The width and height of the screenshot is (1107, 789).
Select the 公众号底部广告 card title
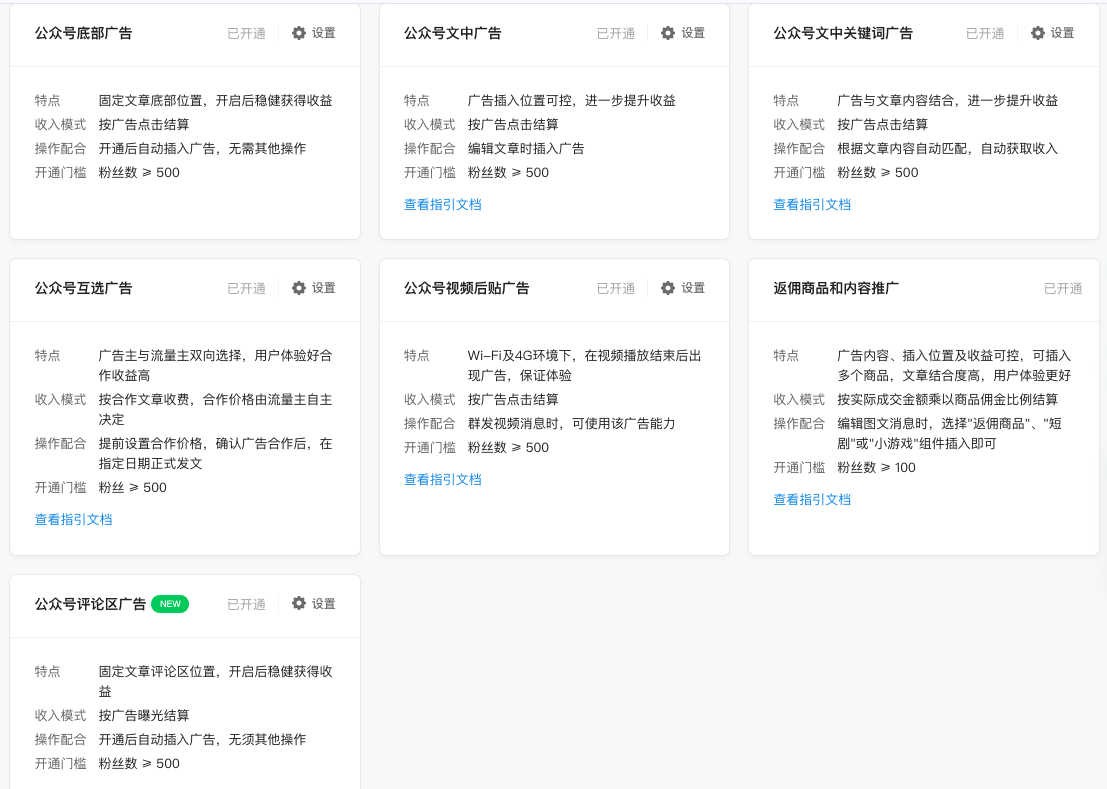pyautogui.click(x=83, y=33)
